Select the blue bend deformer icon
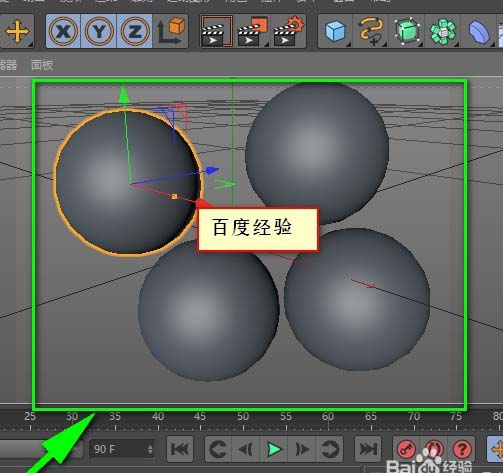The image size is (503, 473). 479,31
